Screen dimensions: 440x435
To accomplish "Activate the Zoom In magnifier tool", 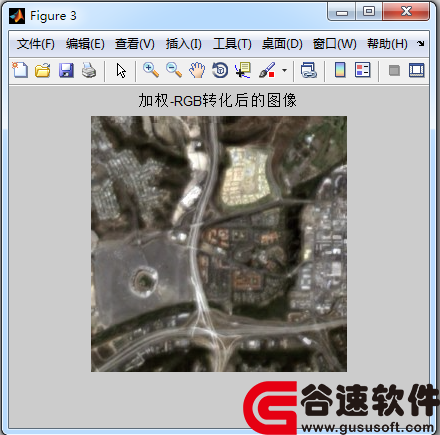I will point(151,70).
